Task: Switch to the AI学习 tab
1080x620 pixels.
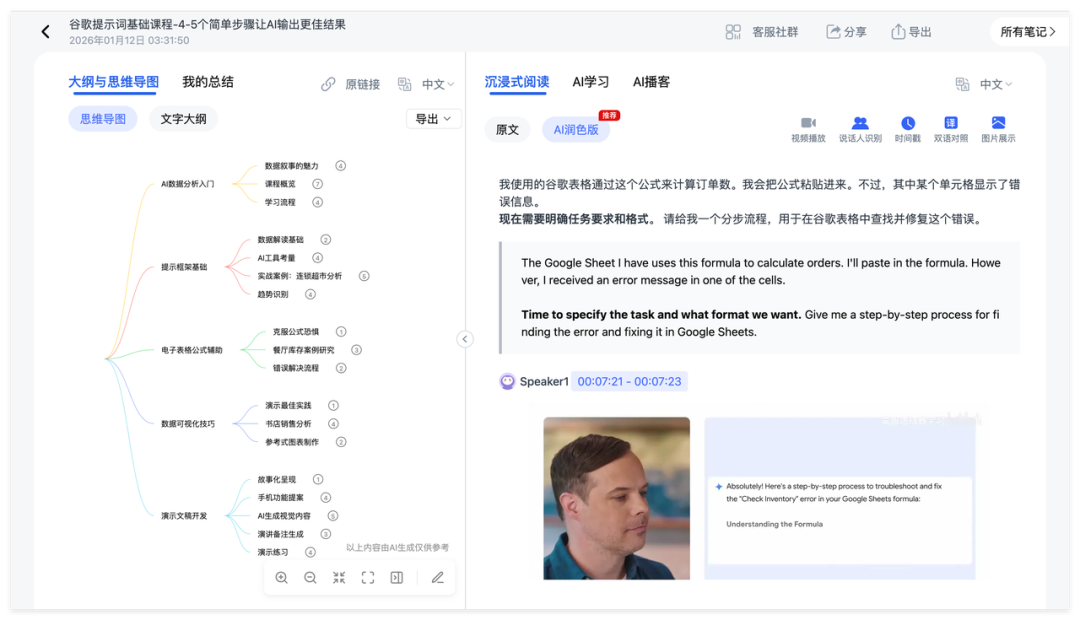Action: coord(590,82)
